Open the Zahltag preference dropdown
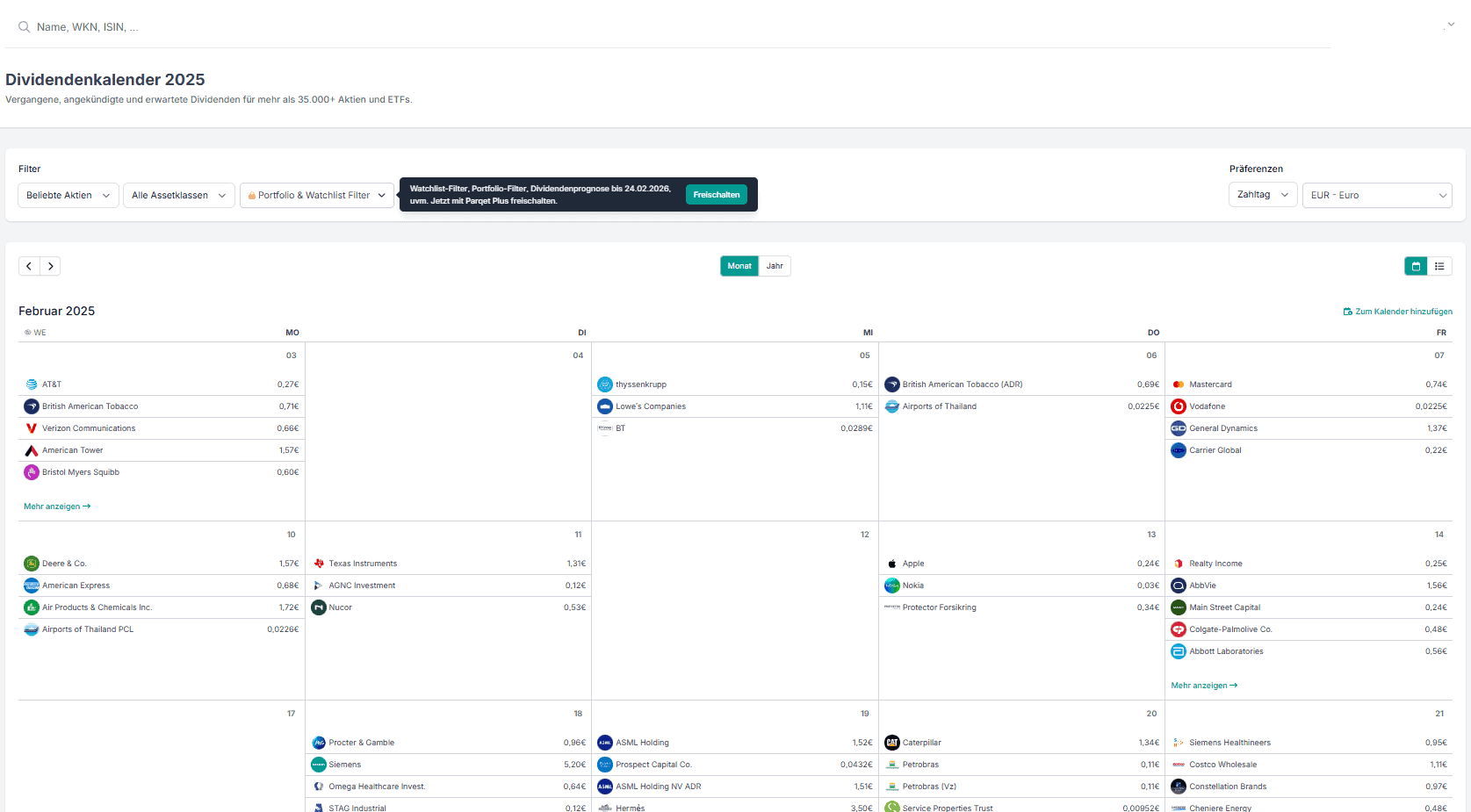Image resolution: width=1471 pixels, height=812 pixels. pyautogui.click(x=1263, y=195)
